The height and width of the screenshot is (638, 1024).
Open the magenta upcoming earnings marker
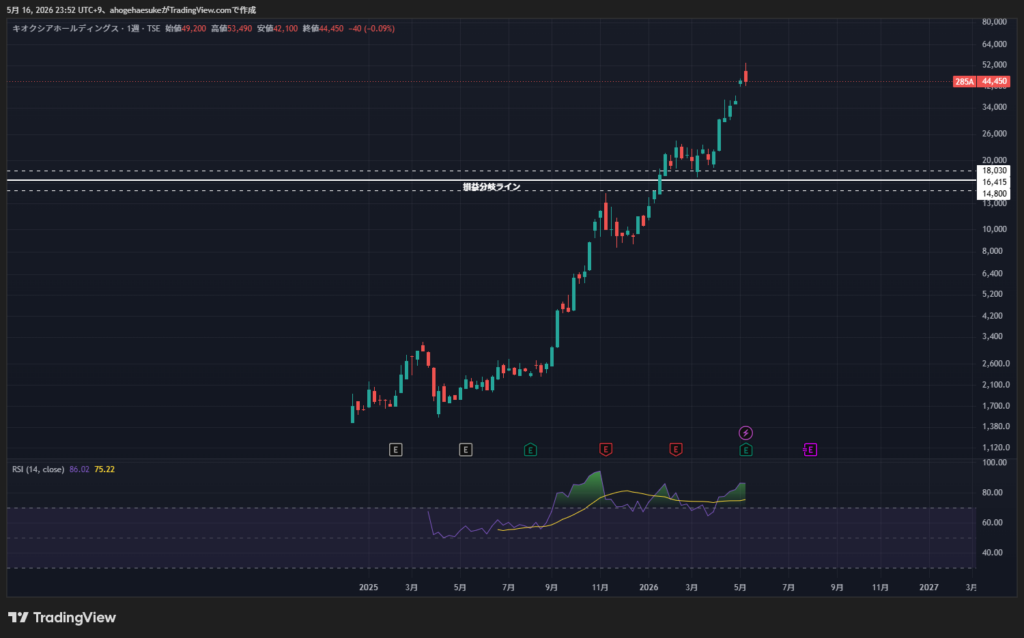[x=810, y=449]
